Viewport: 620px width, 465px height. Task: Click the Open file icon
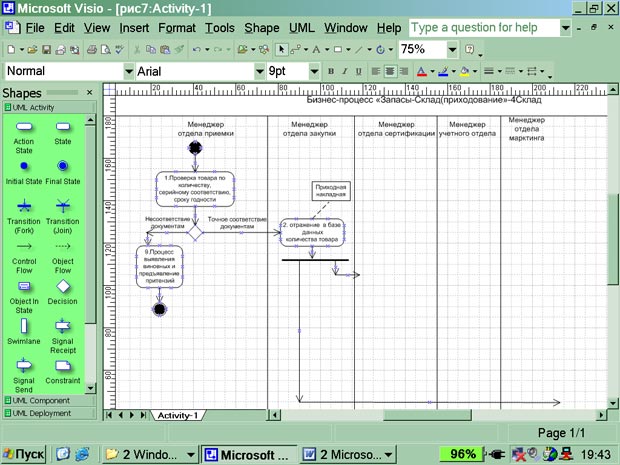(33, 50)
